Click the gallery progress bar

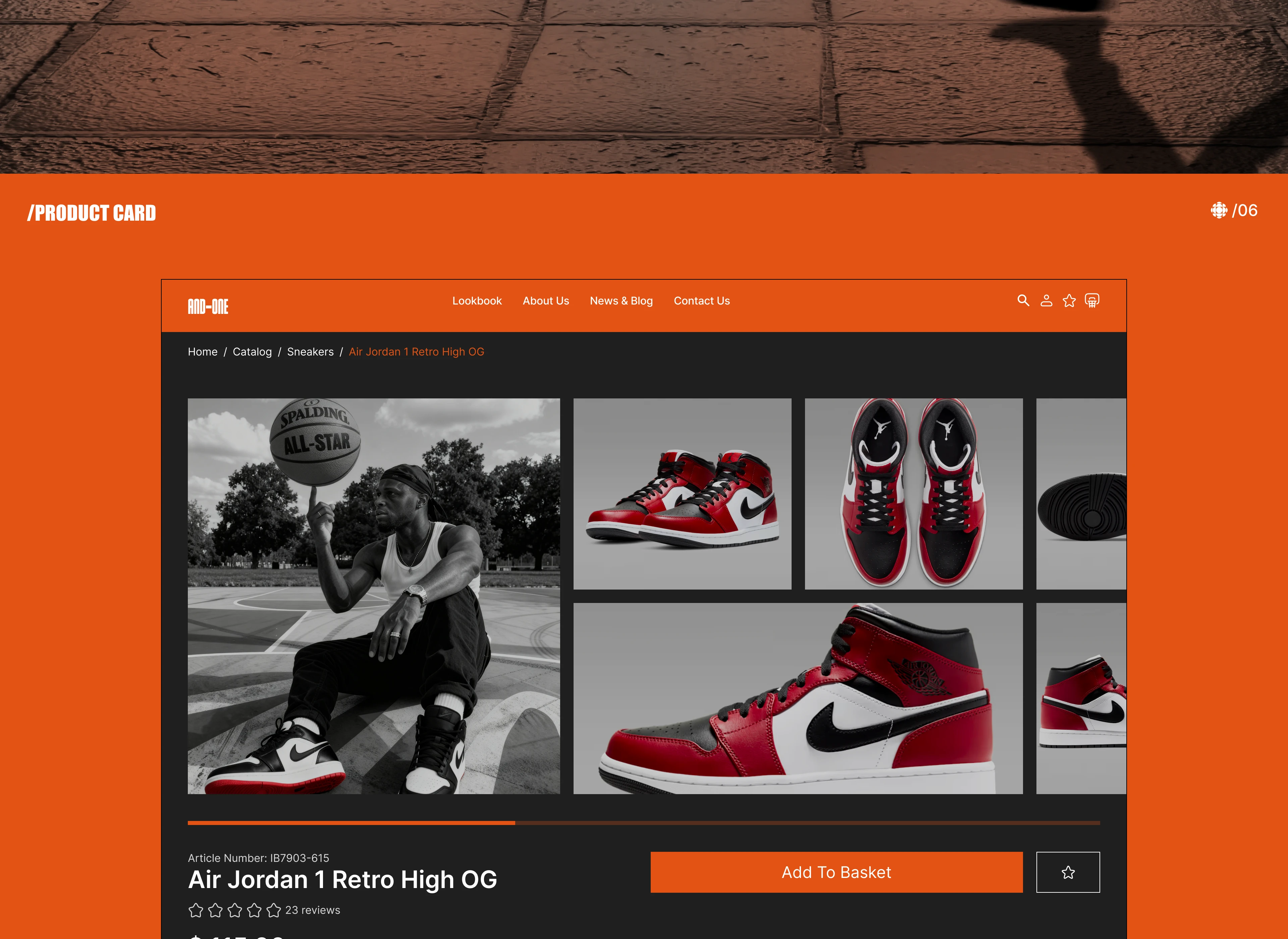tap(642, 823)
